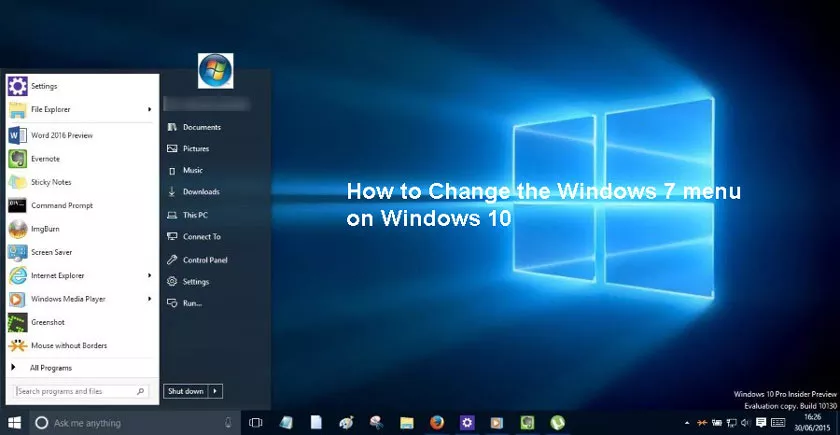
Task: Open Internet Explorer from start menu
Action: [x=82, y=275]
